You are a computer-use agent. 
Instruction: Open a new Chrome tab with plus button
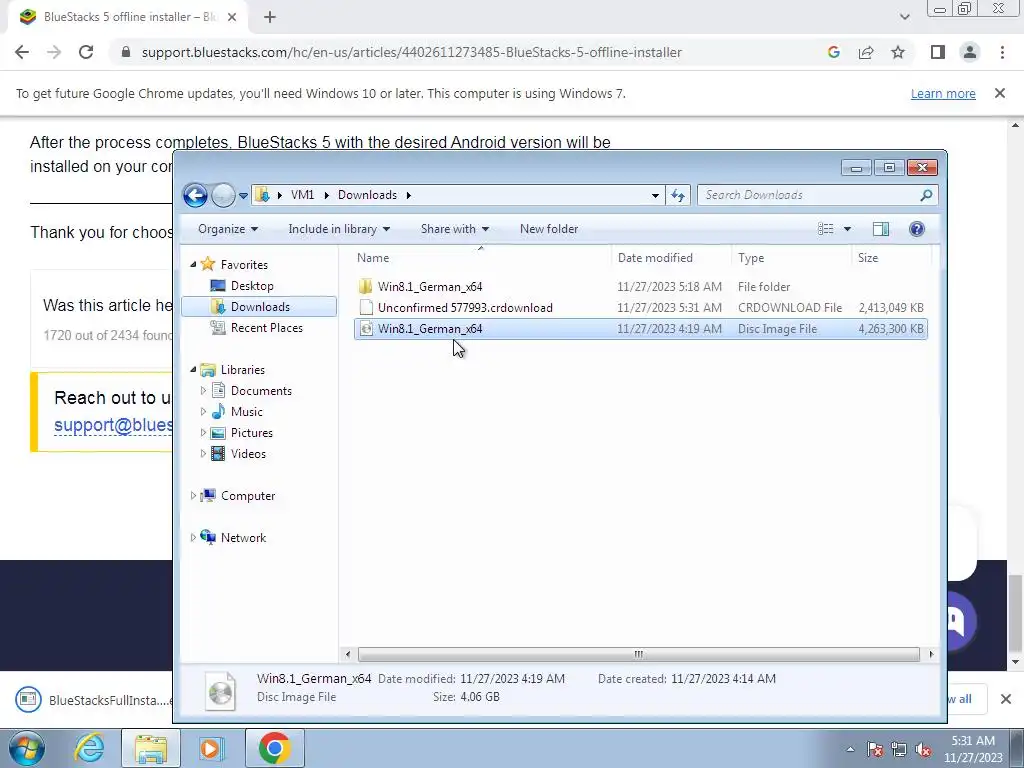pos(270,17)
